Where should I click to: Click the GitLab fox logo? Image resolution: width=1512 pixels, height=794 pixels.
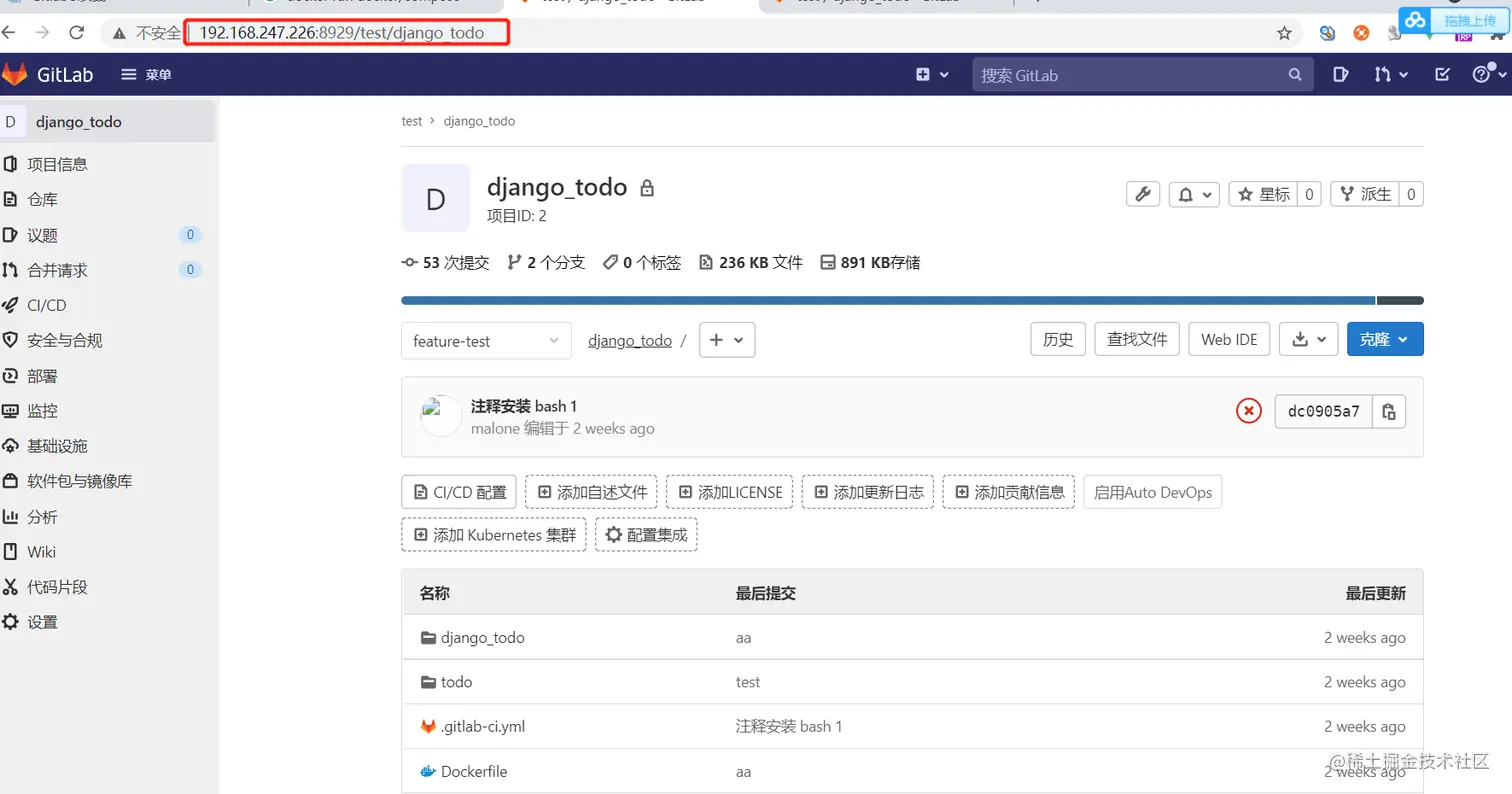coord(14,75)
